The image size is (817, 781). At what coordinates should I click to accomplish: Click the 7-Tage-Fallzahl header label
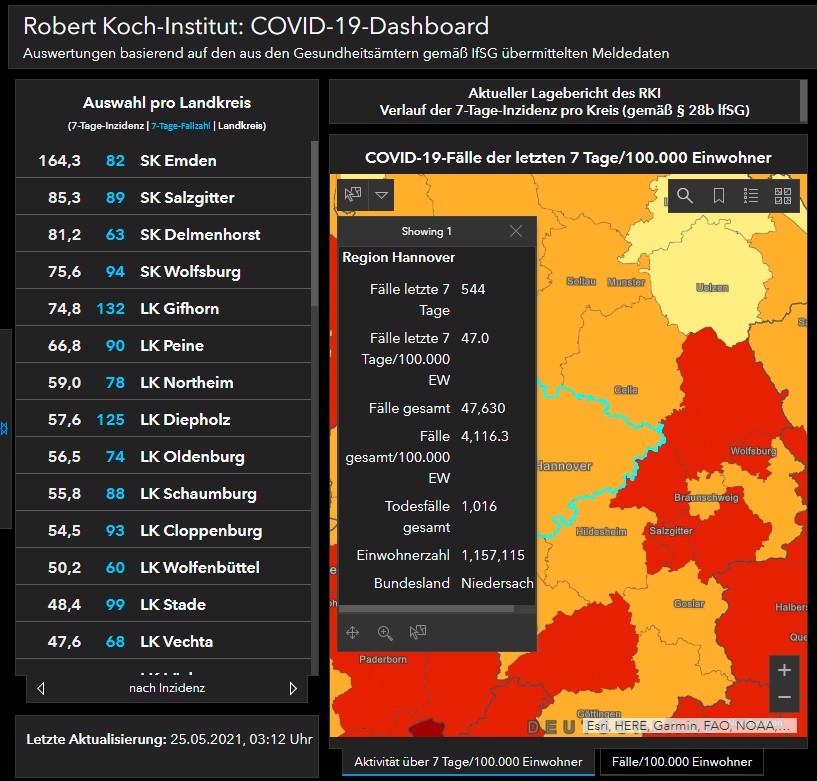click(181, 126)
